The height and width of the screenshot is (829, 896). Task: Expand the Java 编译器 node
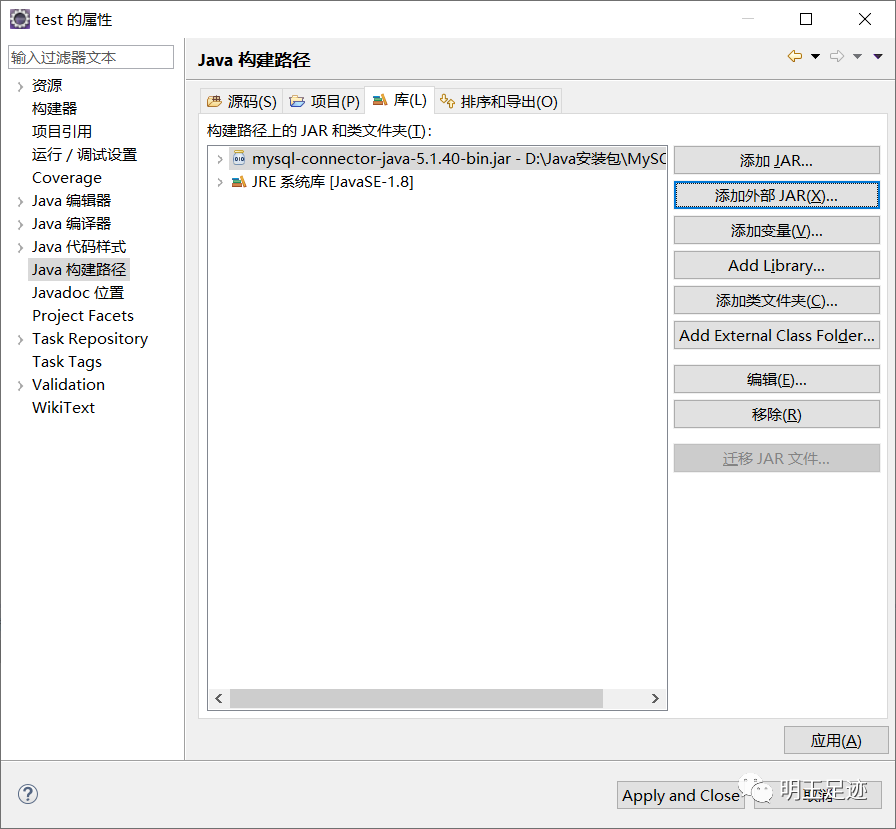(x=20, y=225)
